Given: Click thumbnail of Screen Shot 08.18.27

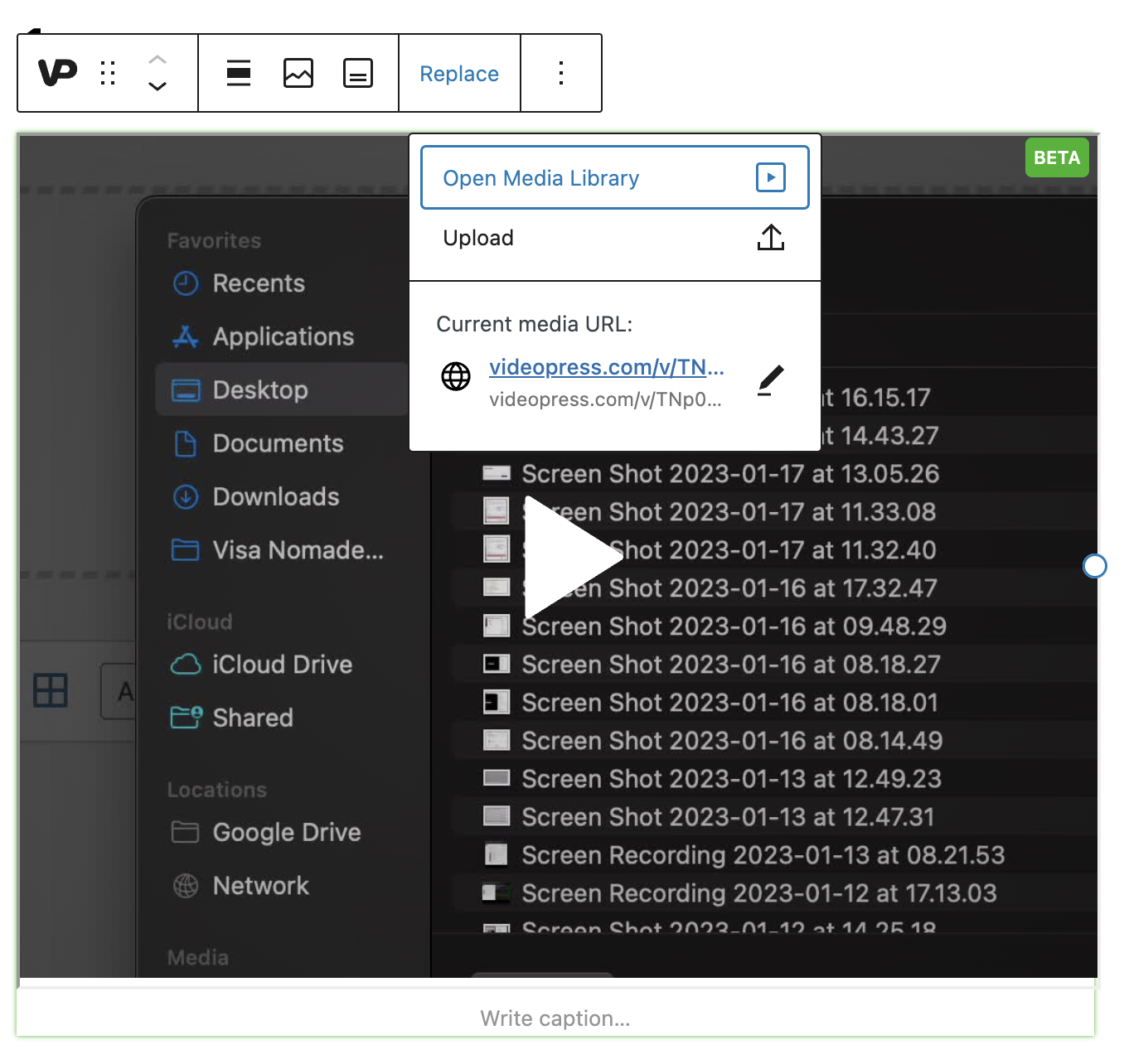Looking at the screenshot, I should (497, 664).
